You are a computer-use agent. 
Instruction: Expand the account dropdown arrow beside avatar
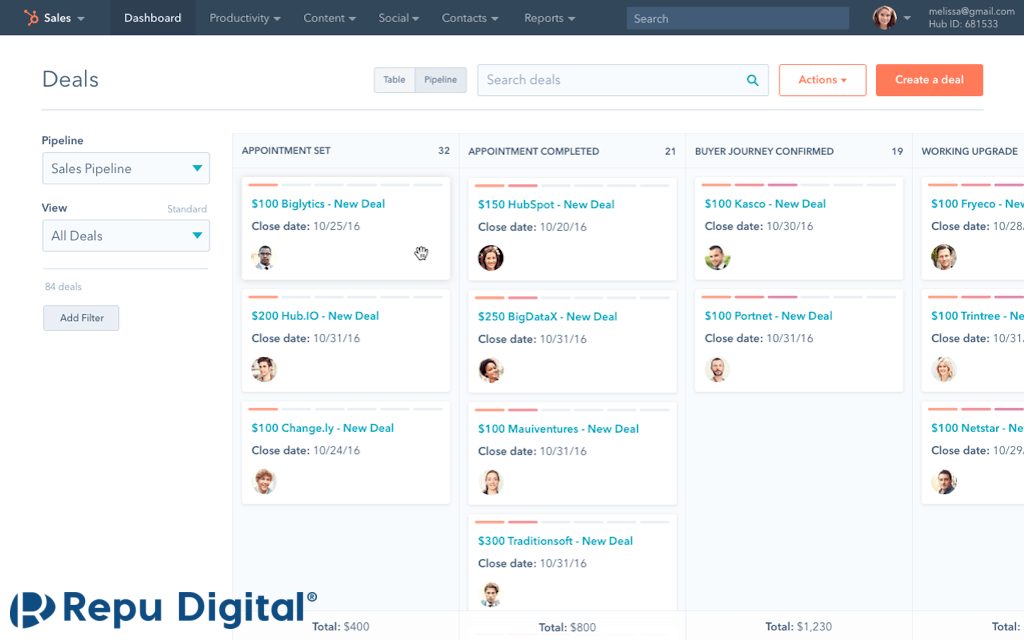[907, 18]
